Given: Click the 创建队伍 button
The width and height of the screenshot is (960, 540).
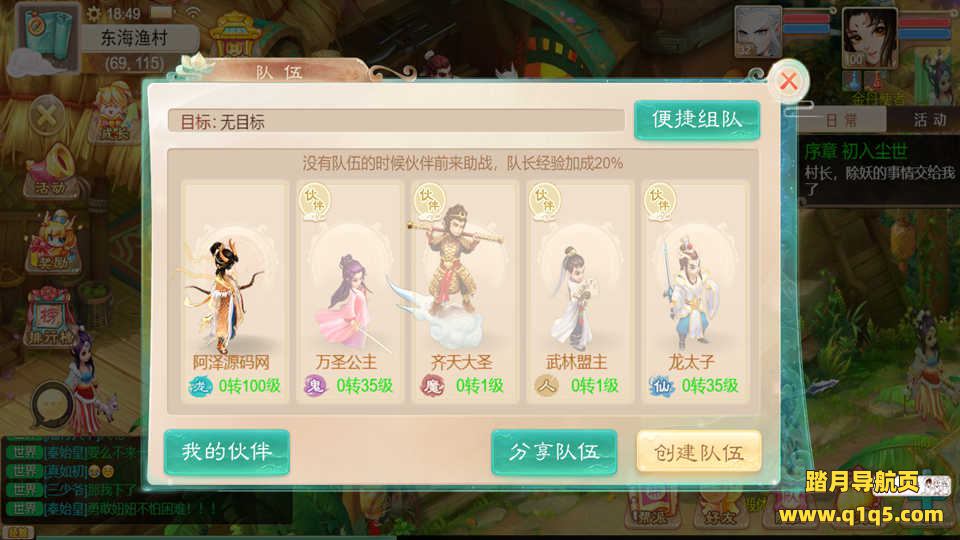Looking at the screenshot, I should click(x=699, y=452).
